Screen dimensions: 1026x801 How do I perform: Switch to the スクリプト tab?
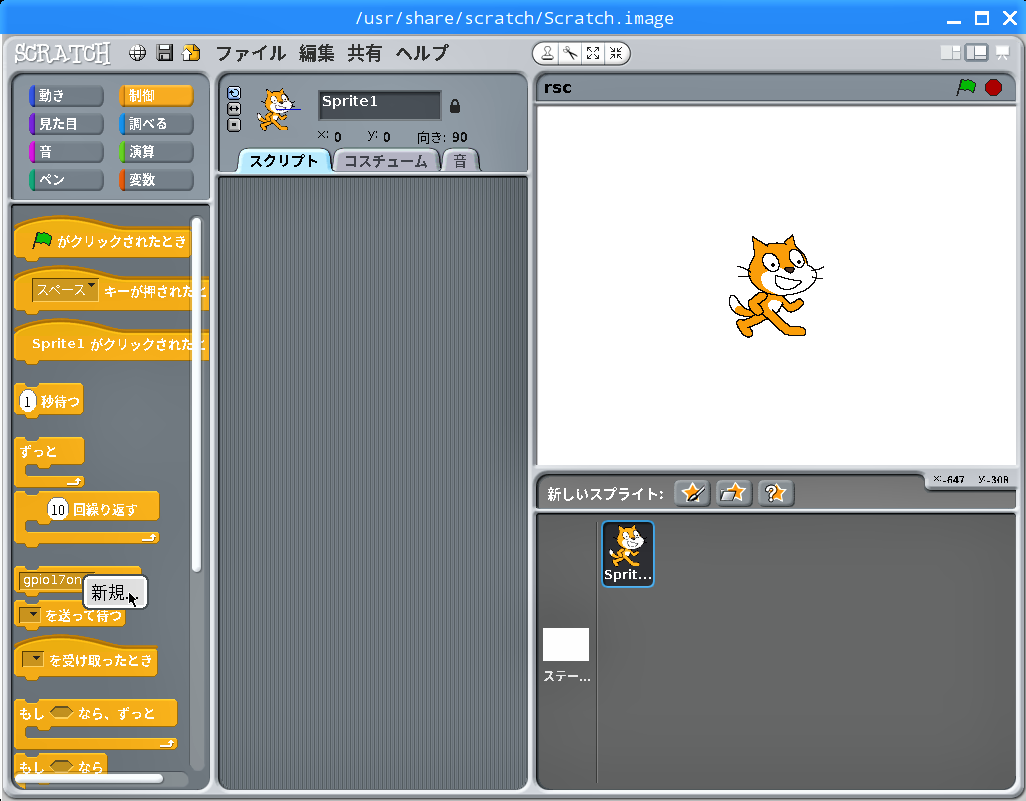point(283,161)
